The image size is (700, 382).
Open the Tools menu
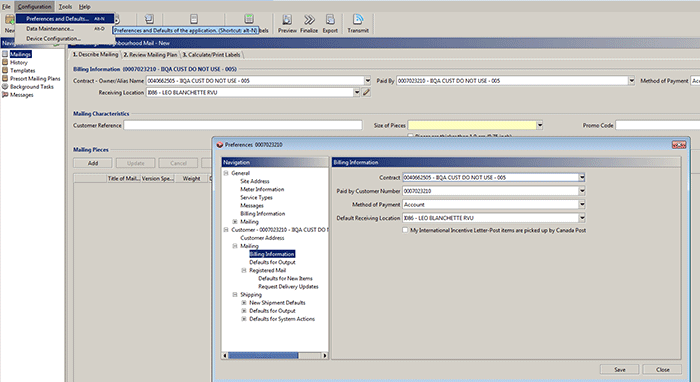[x=65, y=7]
